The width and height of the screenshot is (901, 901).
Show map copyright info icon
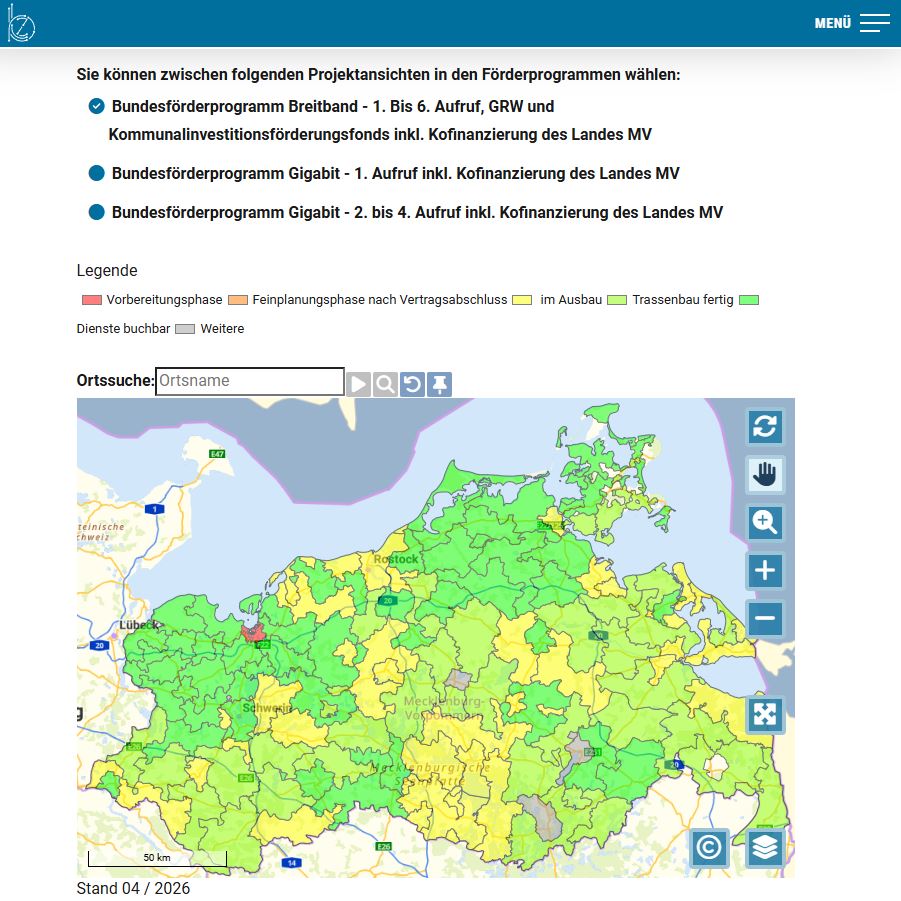(x=709, y=848)
